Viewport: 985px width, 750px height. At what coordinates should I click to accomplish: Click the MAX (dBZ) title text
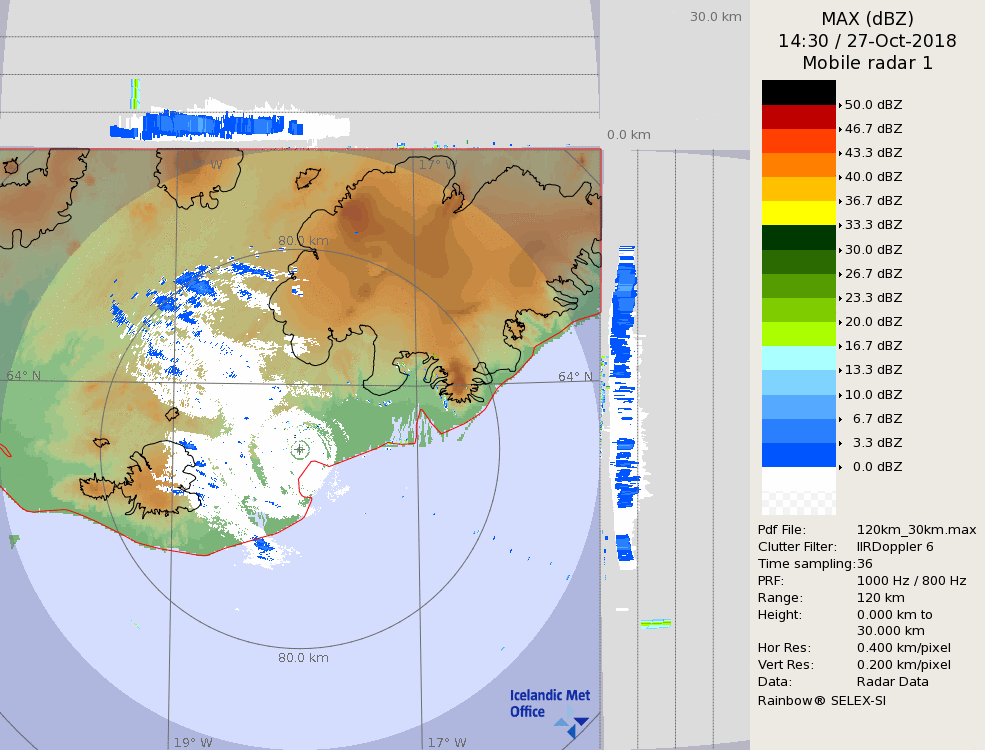pos(867,18)
